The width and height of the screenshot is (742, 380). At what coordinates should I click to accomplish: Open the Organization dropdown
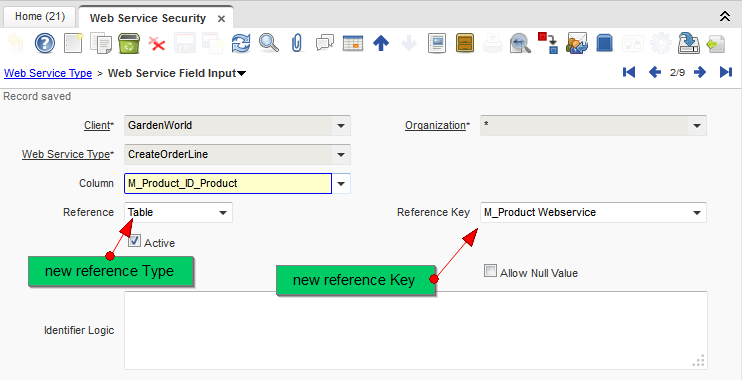click(x=697, y=126)
